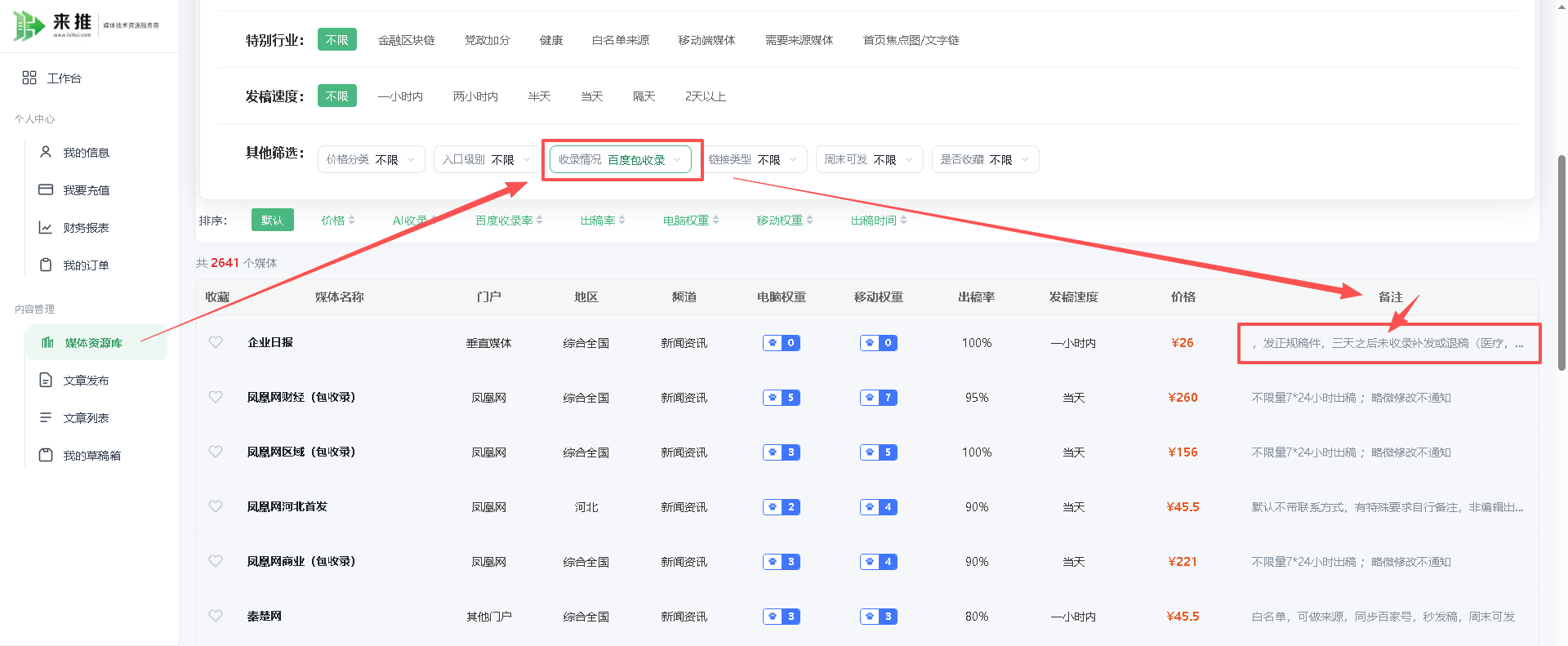1568x646 pixels.
Task: Click 我的草稿箱 icon
Action: point(46,455)
